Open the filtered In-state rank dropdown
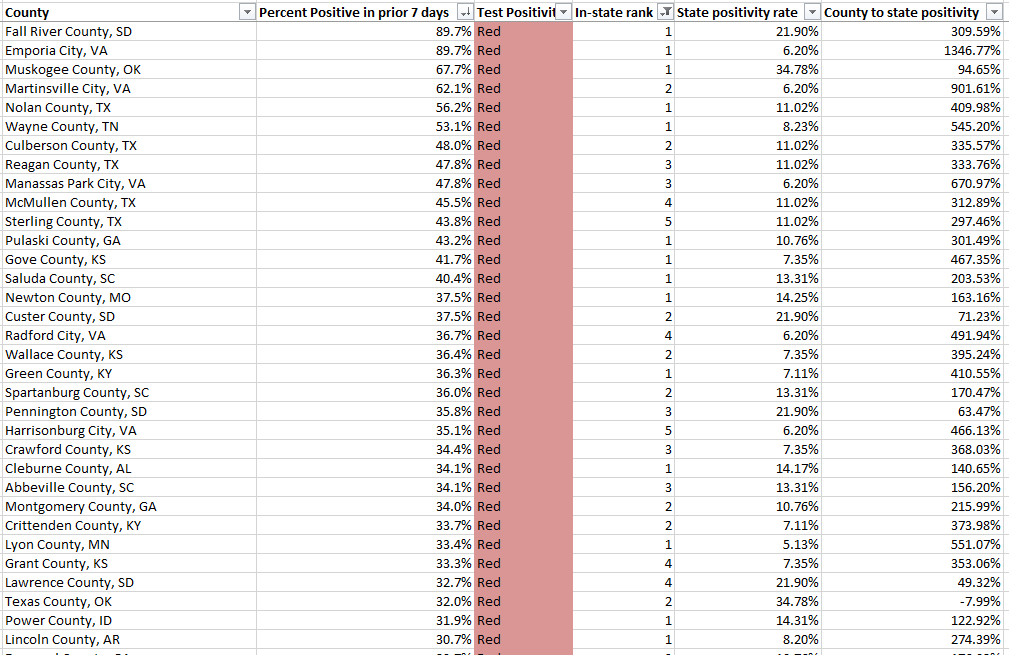 666,12
